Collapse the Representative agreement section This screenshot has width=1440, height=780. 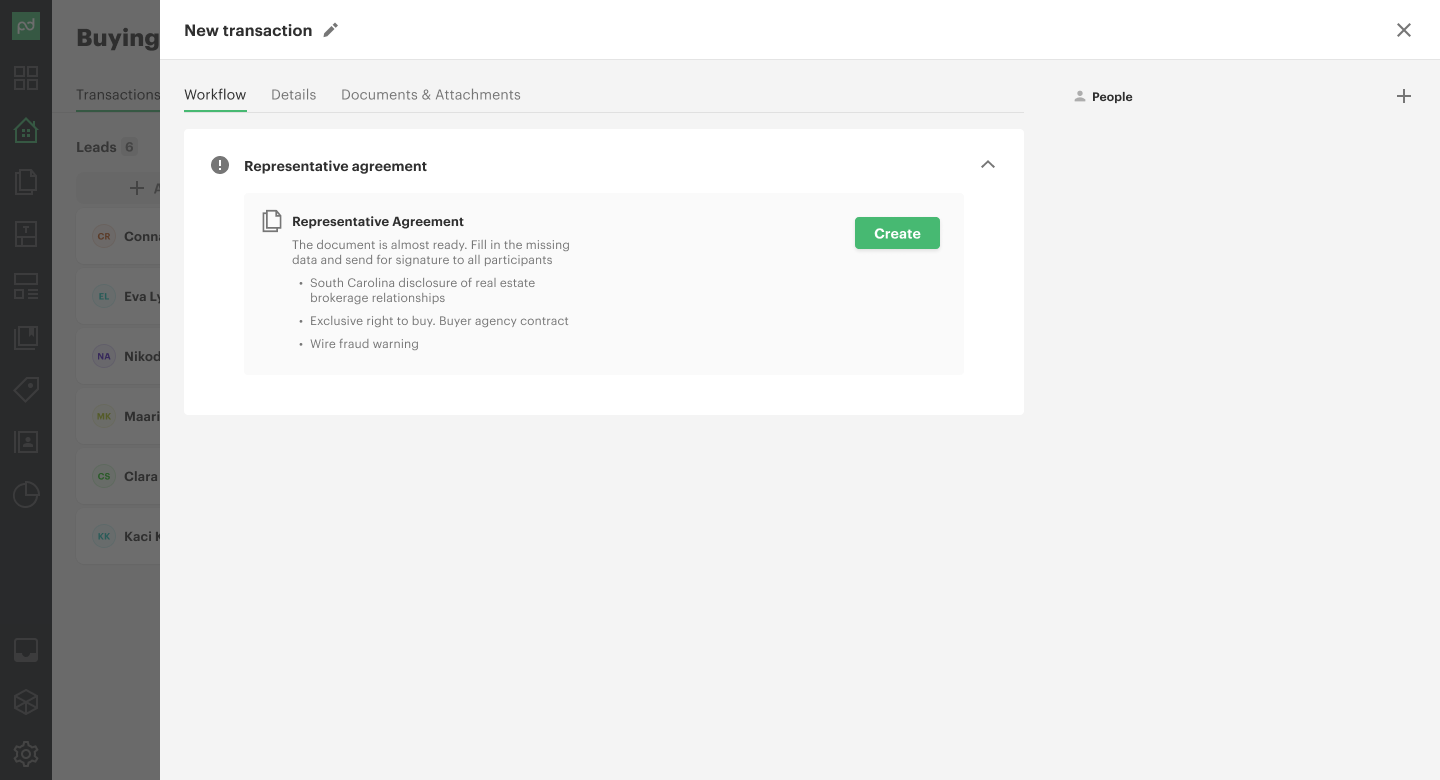click(988, 165)
